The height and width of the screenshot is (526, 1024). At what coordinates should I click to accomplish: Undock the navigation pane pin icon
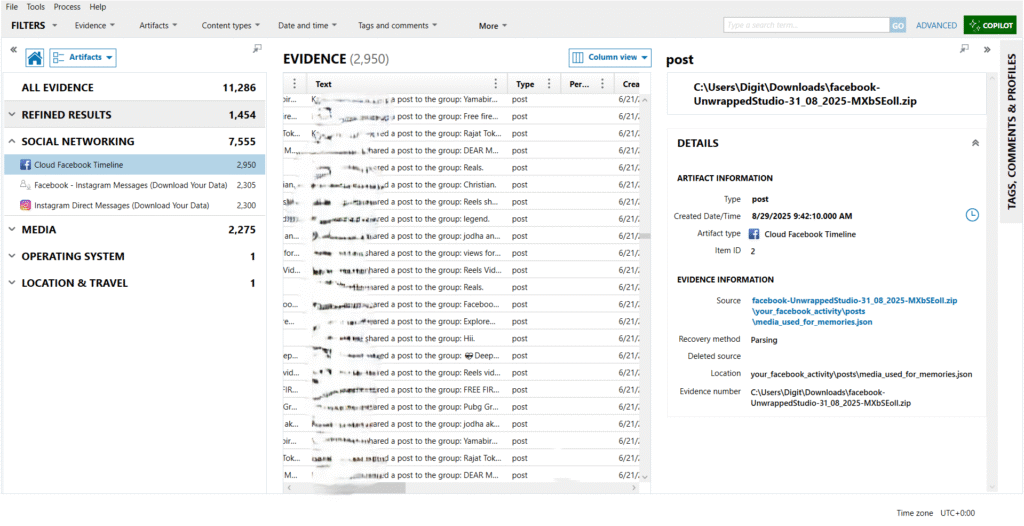(257, 48)
